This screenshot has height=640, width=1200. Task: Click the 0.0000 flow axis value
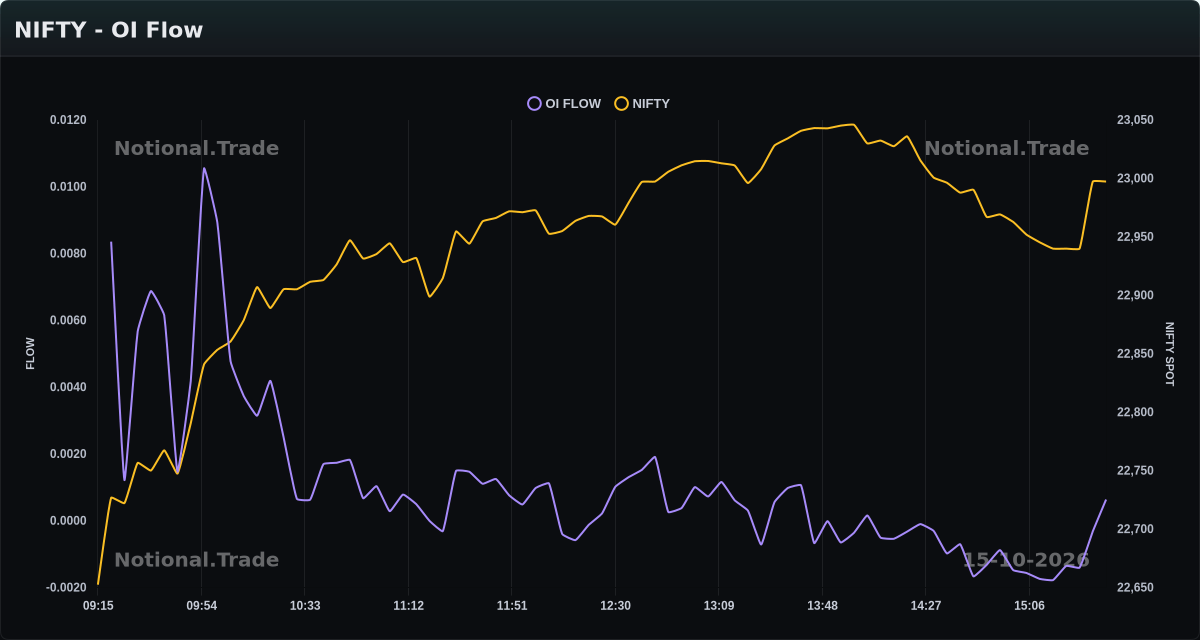[68, 521]
